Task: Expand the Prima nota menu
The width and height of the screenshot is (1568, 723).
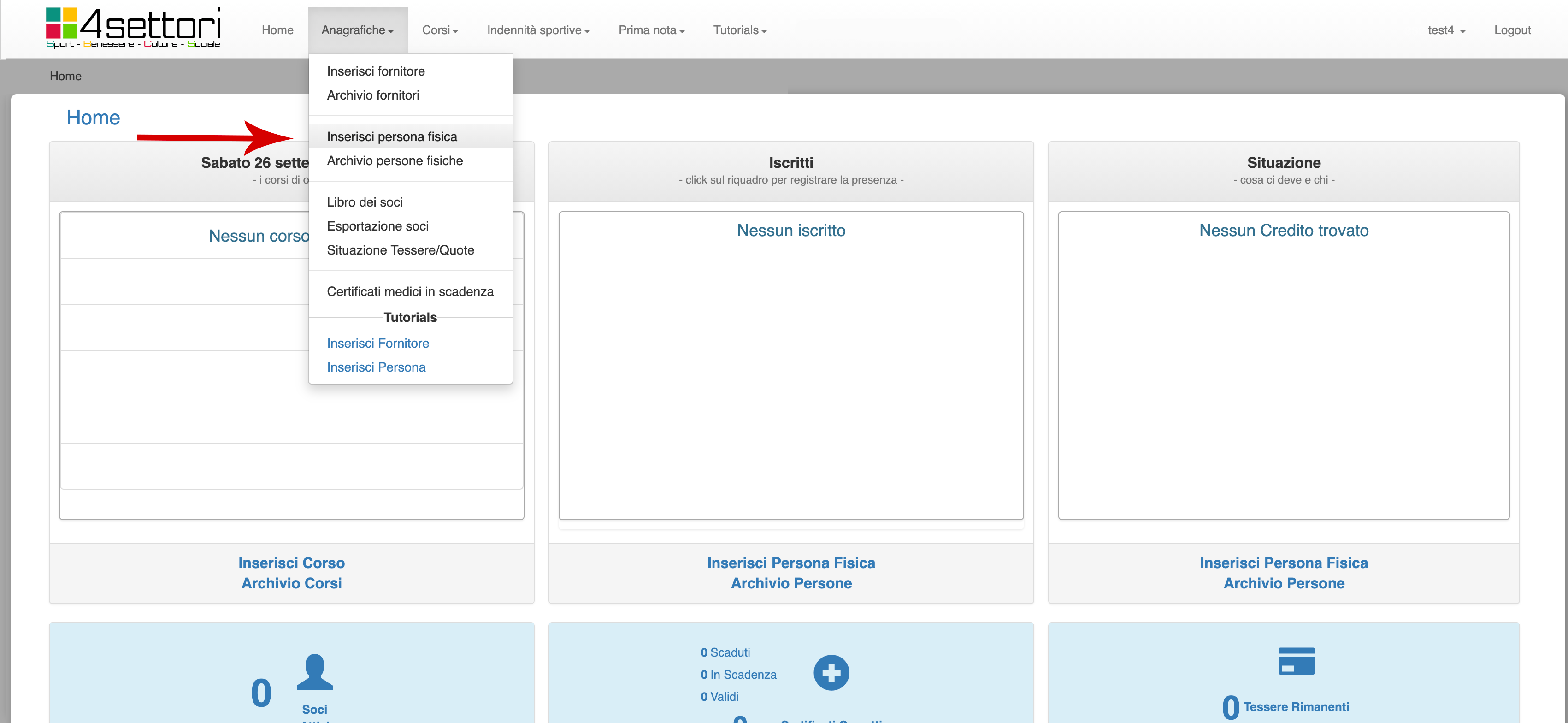Action: pos(651,30)
